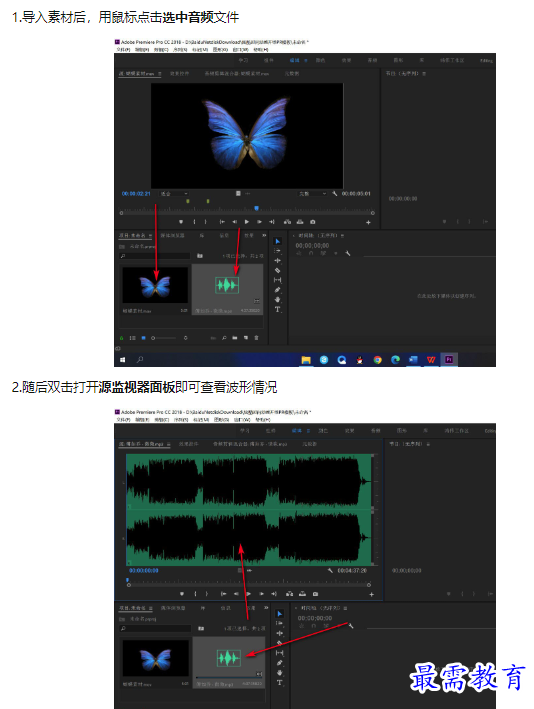Click Drag Video Only icon under butterfly preview
Viewport: 534px width, 709px height.
[x=238, y=194]
